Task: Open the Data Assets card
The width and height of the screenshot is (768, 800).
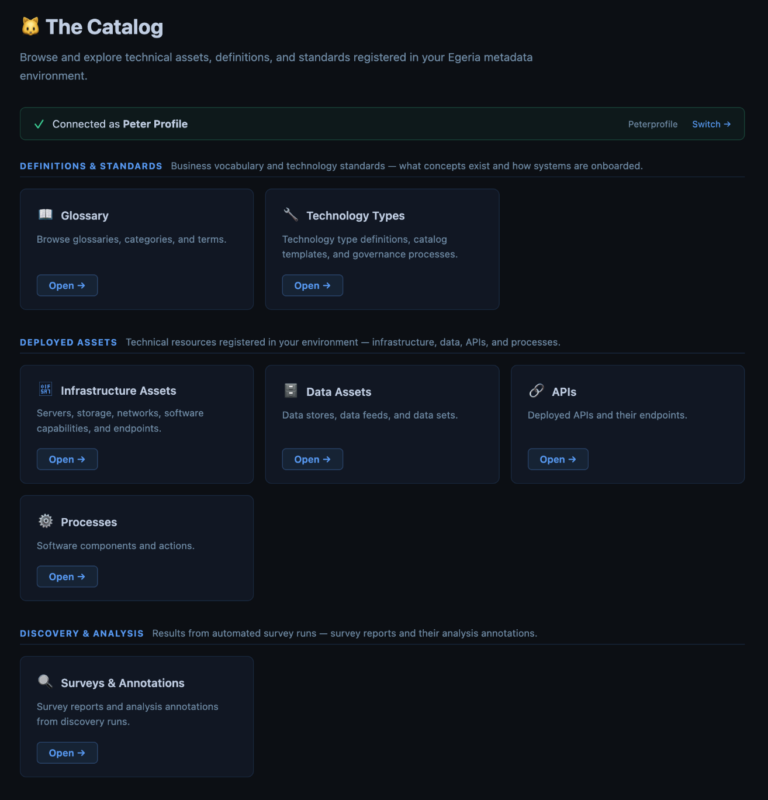Action: 312,459
